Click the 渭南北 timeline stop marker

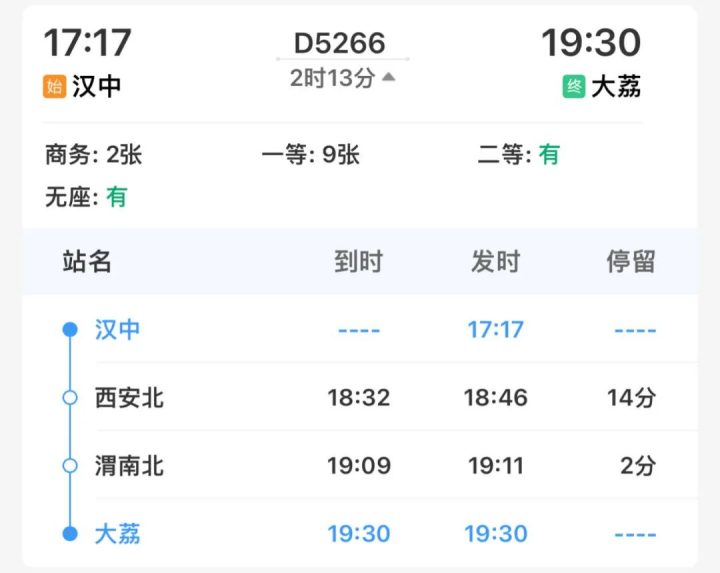(x=70, y=465)
